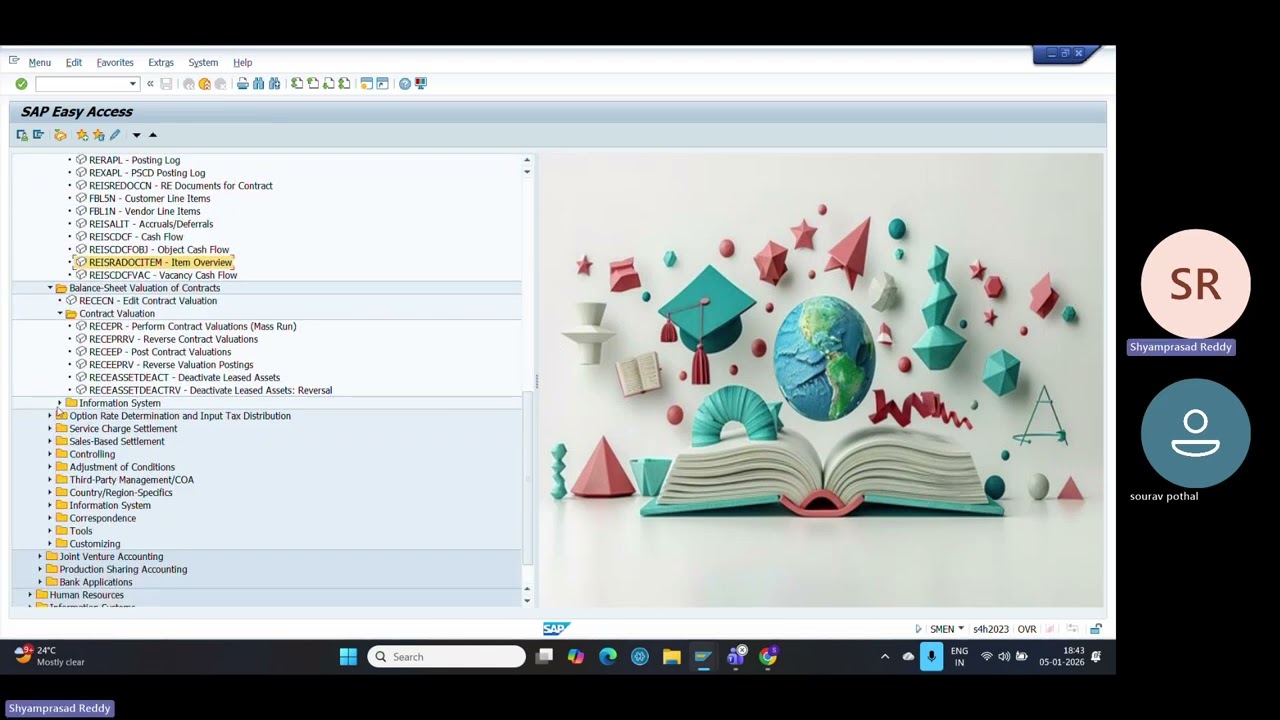Click the Add to Favorites star icon
This screenshot has width=1280, height=720.
point(82,135)
